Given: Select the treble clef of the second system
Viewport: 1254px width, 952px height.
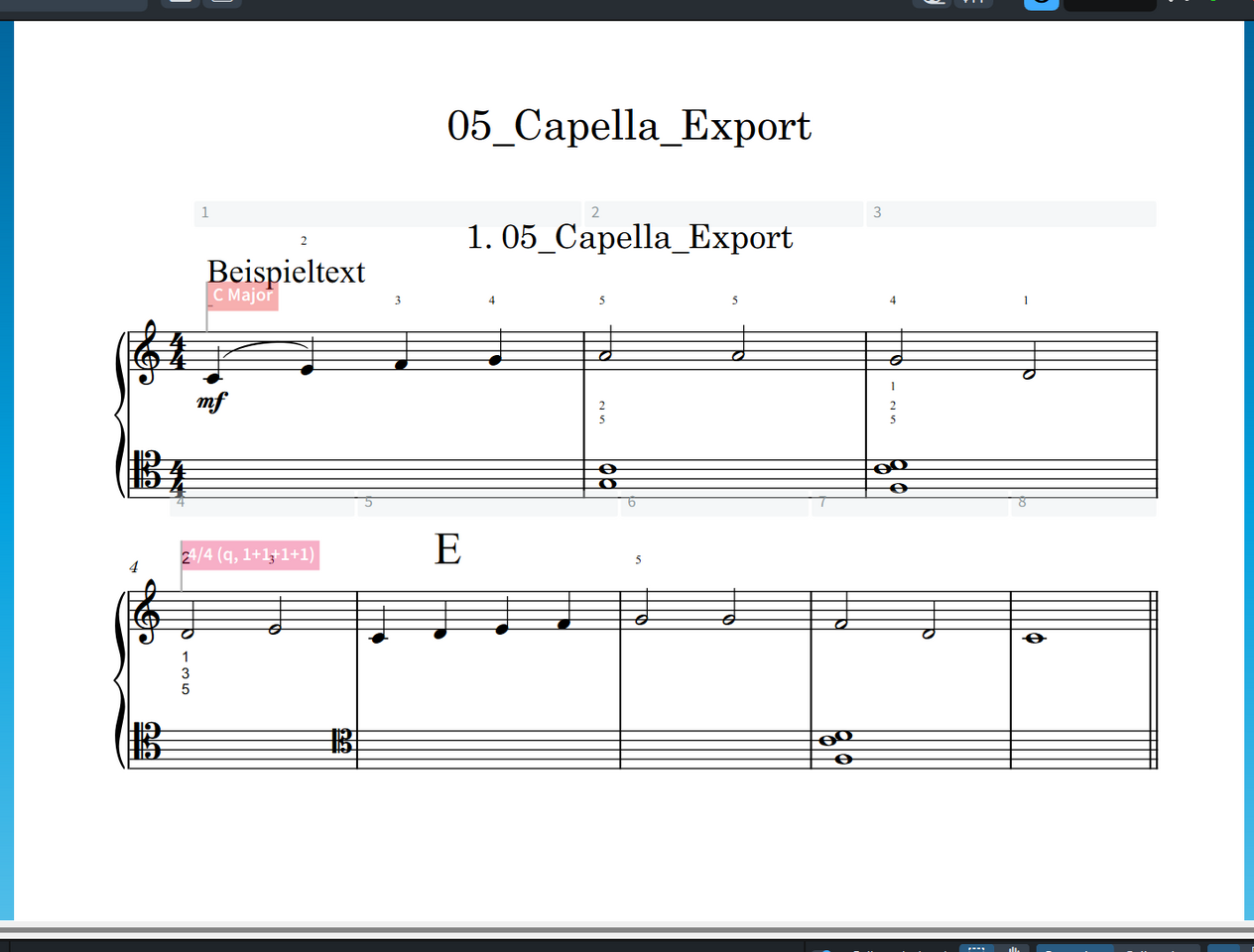Looking at the screenshot, I should point(147,612).
